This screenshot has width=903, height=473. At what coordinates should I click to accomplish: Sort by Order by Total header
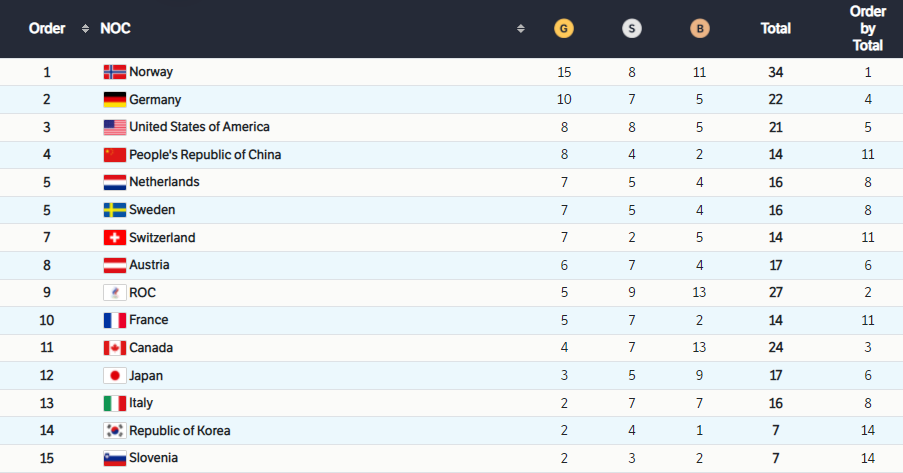(x=867, y=29)
